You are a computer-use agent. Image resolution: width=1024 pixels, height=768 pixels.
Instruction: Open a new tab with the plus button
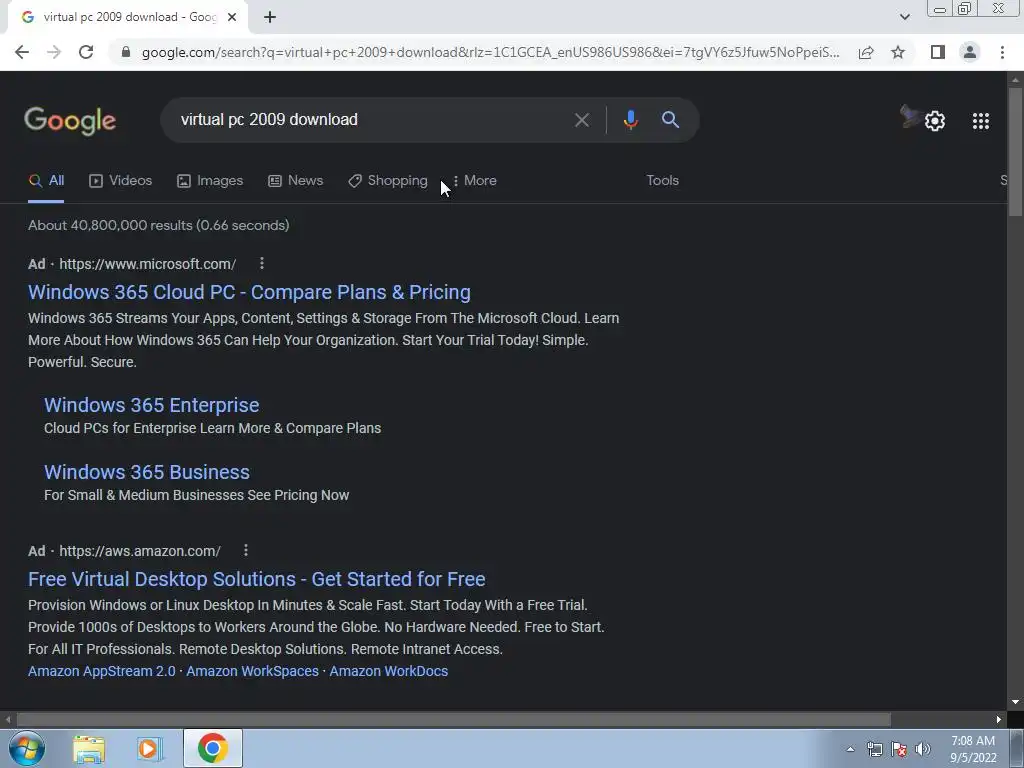[x=270, y=17]
